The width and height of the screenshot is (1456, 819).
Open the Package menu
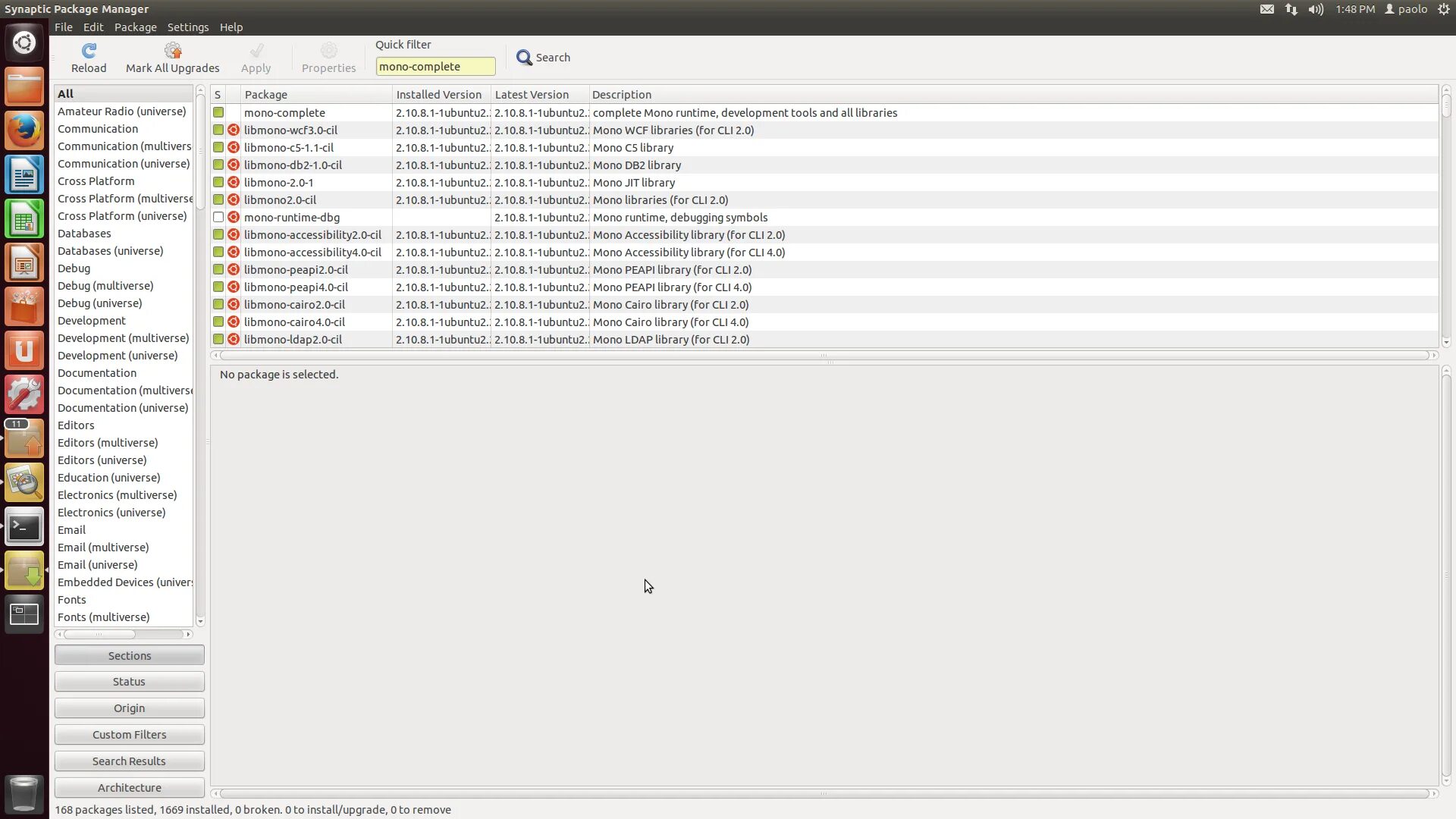[x=136, y=27]
